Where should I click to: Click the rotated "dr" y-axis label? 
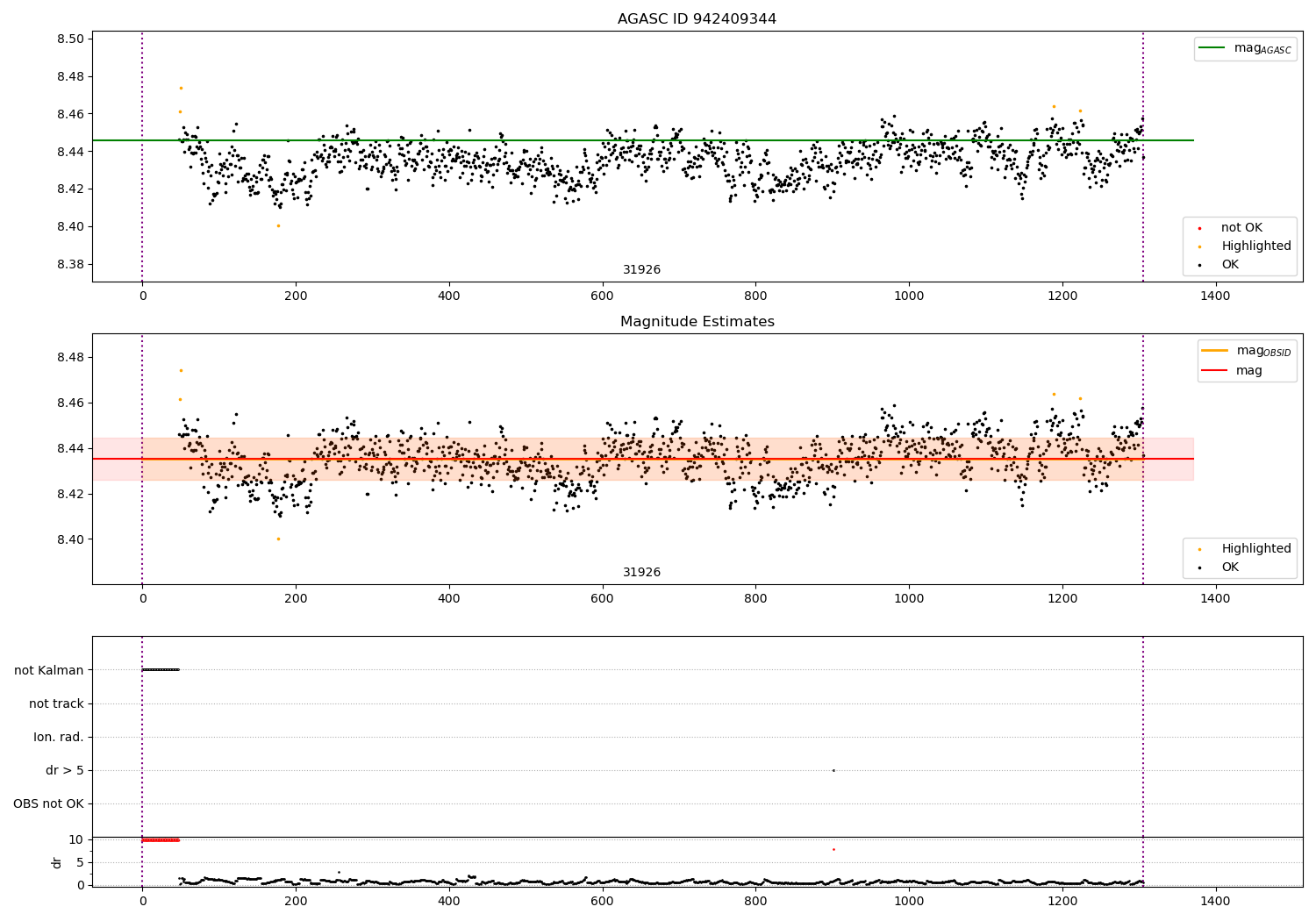[x=57, y=862]
